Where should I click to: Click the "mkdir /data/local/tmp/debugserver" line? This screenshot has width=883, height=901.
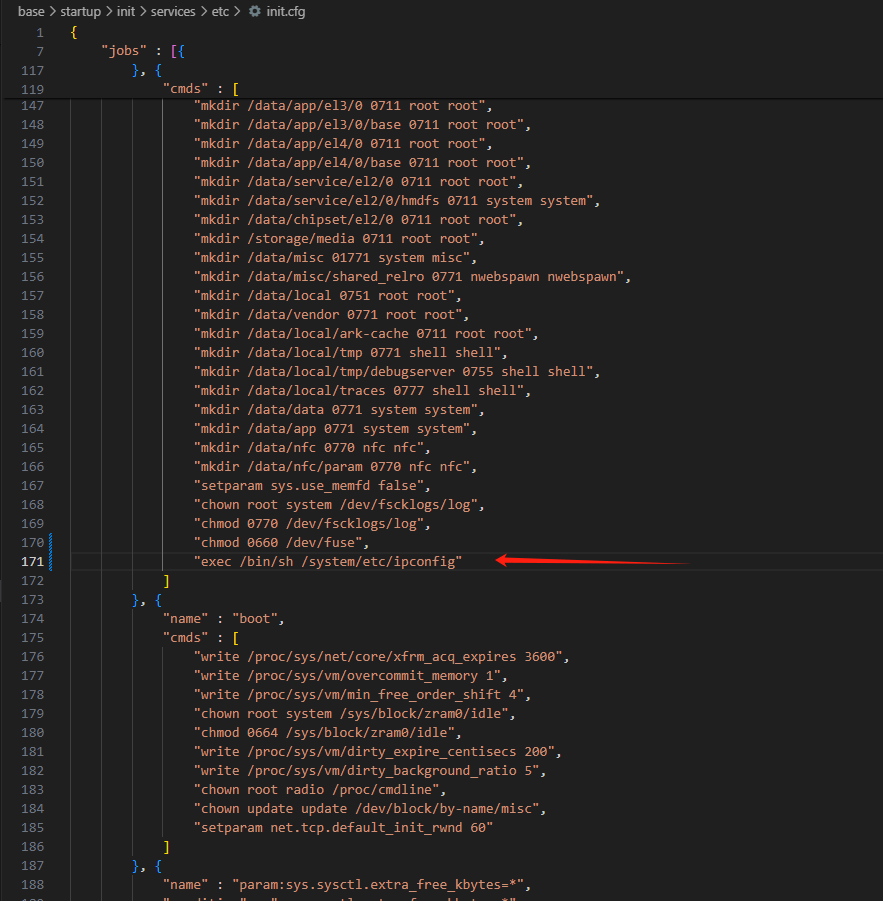point(397,372)
